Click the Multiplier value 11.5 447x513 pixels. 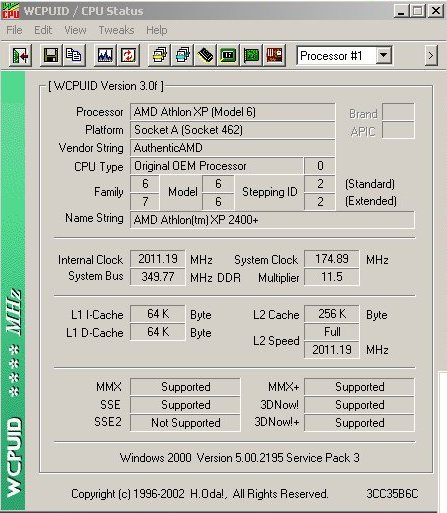332,277
